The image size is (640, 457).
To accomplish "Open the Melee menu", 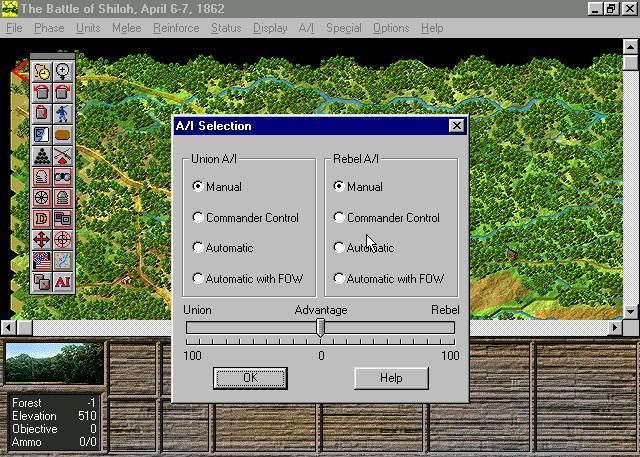I will click(127, 28).
